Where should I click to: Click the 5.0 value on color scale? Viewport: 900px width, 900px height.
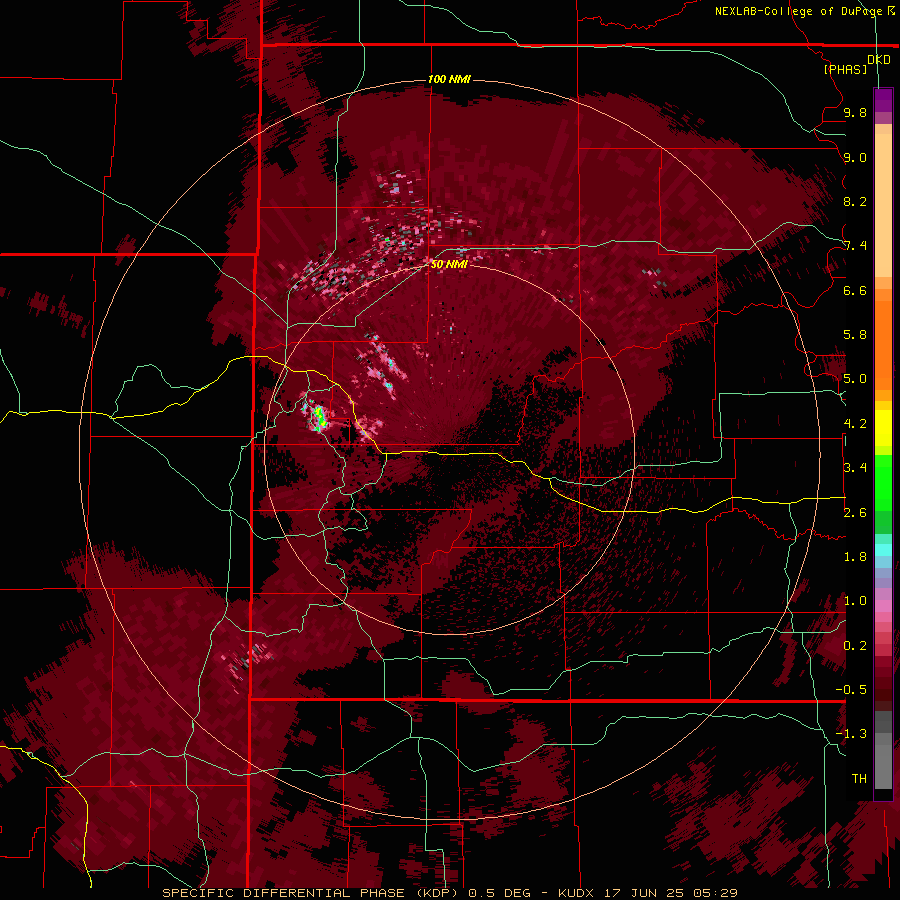tap(855, 379)
